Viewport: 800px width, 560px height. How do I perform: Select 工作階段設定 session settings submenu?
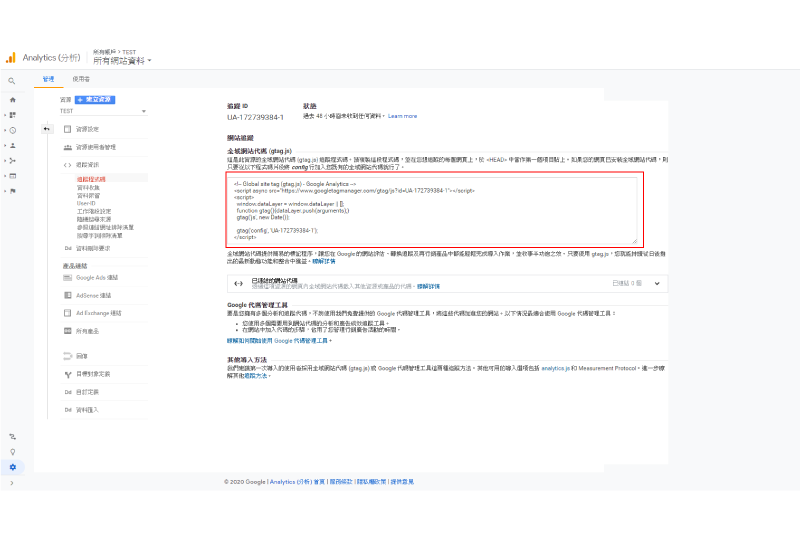[x=94, y=211]
